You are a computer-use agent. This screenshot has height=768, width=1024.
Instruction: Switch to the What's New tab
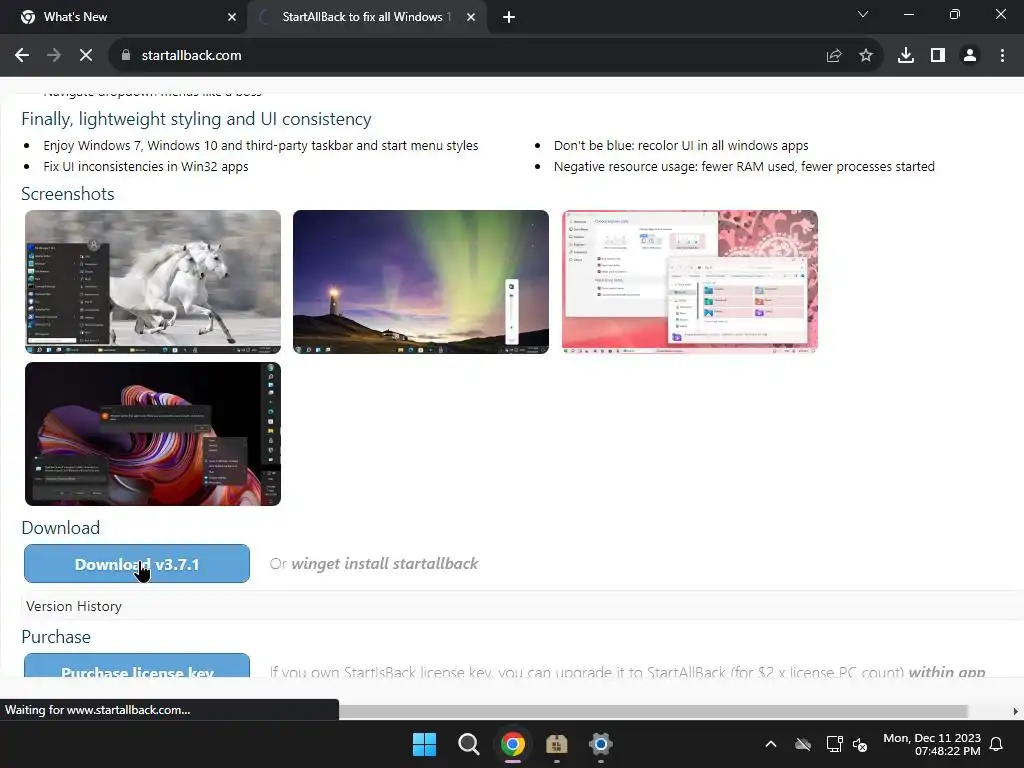click(x=123, y=17)
